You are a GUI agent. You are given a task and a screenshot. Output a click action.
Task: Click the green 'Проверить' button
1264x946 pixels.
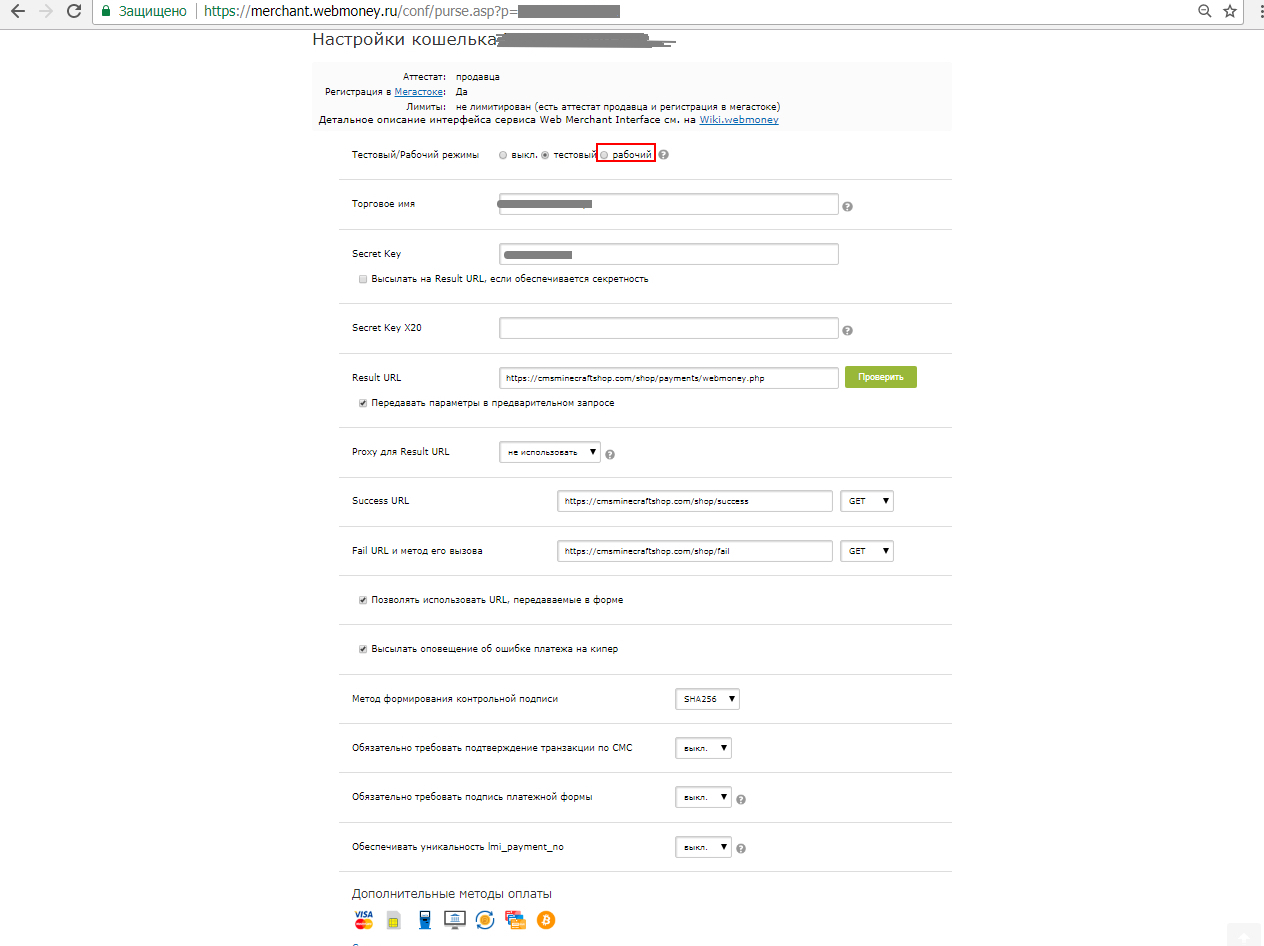(x=880, y=377)
